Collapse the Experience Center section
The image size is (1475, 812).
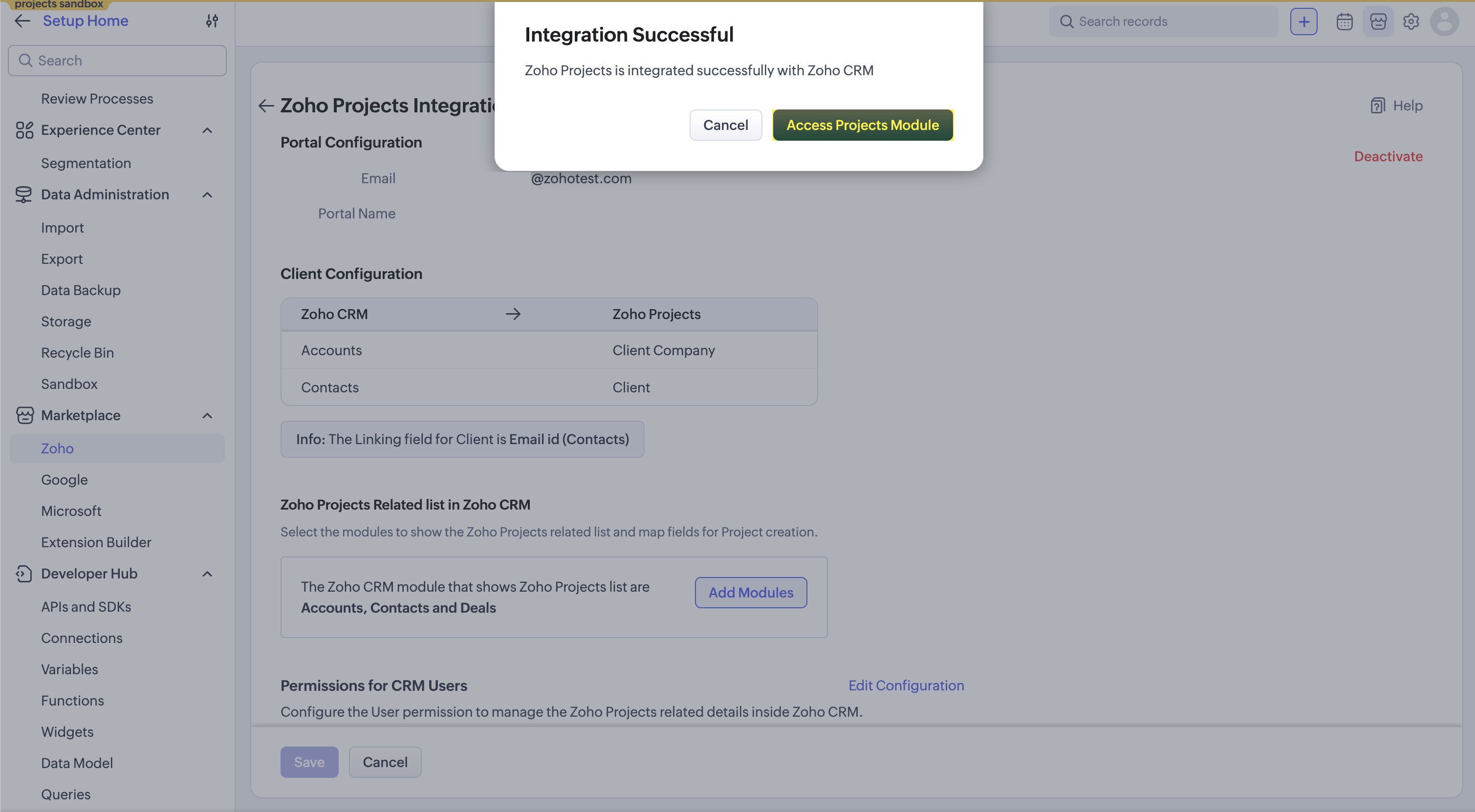coord(207,130)
